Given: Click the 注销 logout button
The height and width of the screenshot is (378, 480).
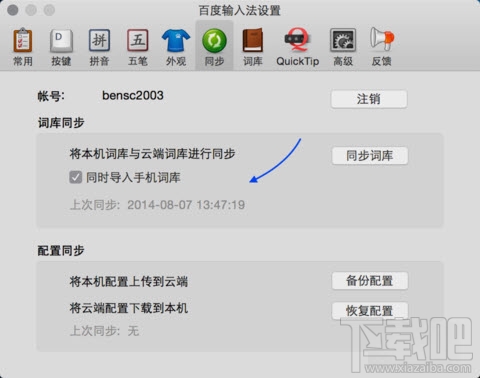Looking at the screenshot, I should pos(369,99).
